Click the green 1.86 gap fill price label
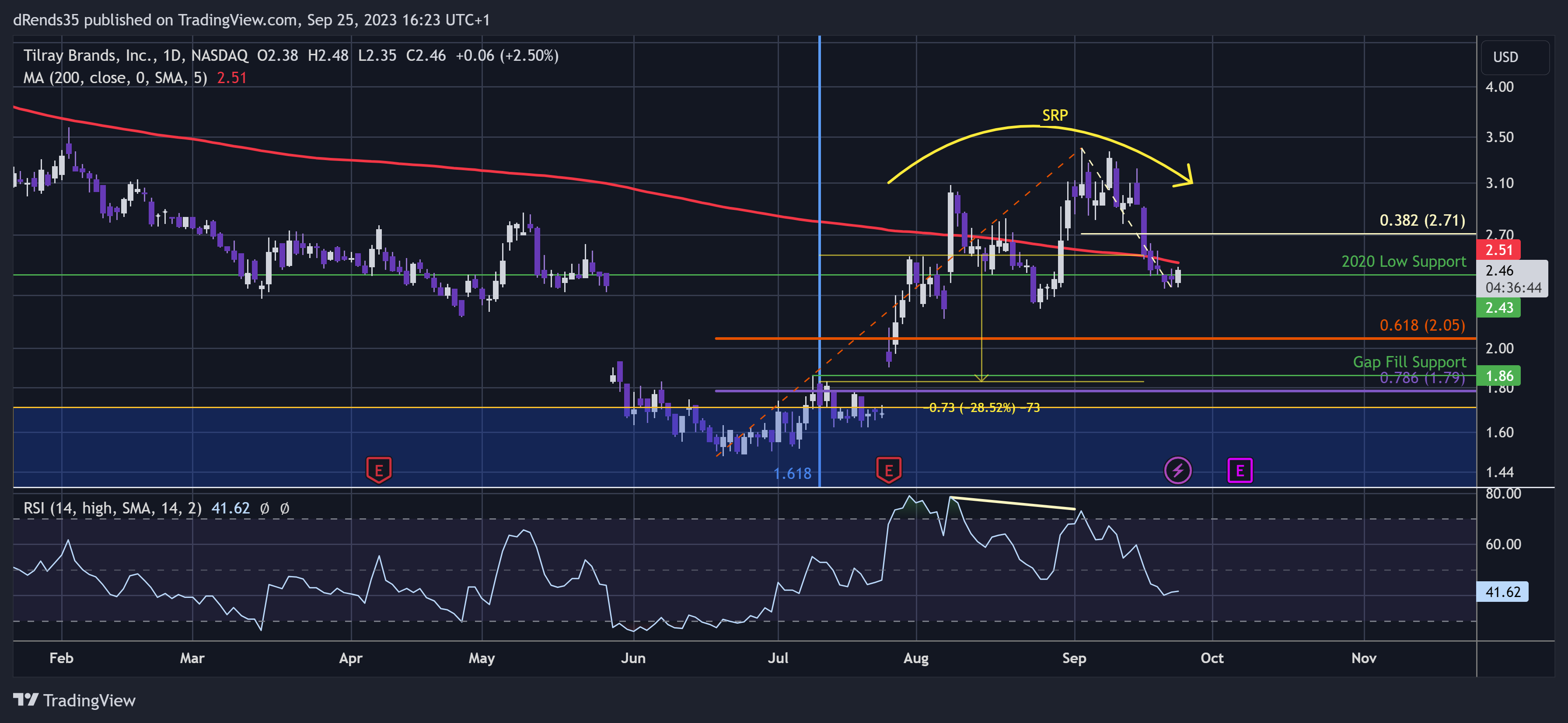The height and width of the screenshot is (723, 1568). 1498,376
